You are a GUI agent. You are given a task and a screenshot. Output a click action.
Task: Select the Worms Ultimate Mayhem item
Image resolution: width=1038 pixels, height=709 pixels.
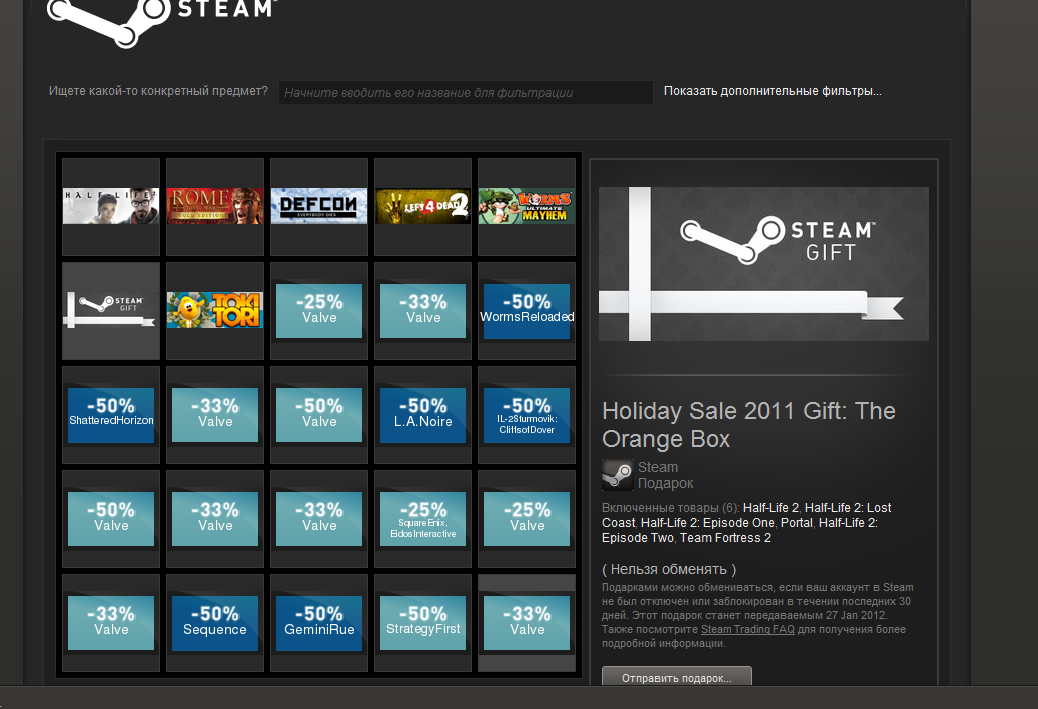[x=527, y=207]
